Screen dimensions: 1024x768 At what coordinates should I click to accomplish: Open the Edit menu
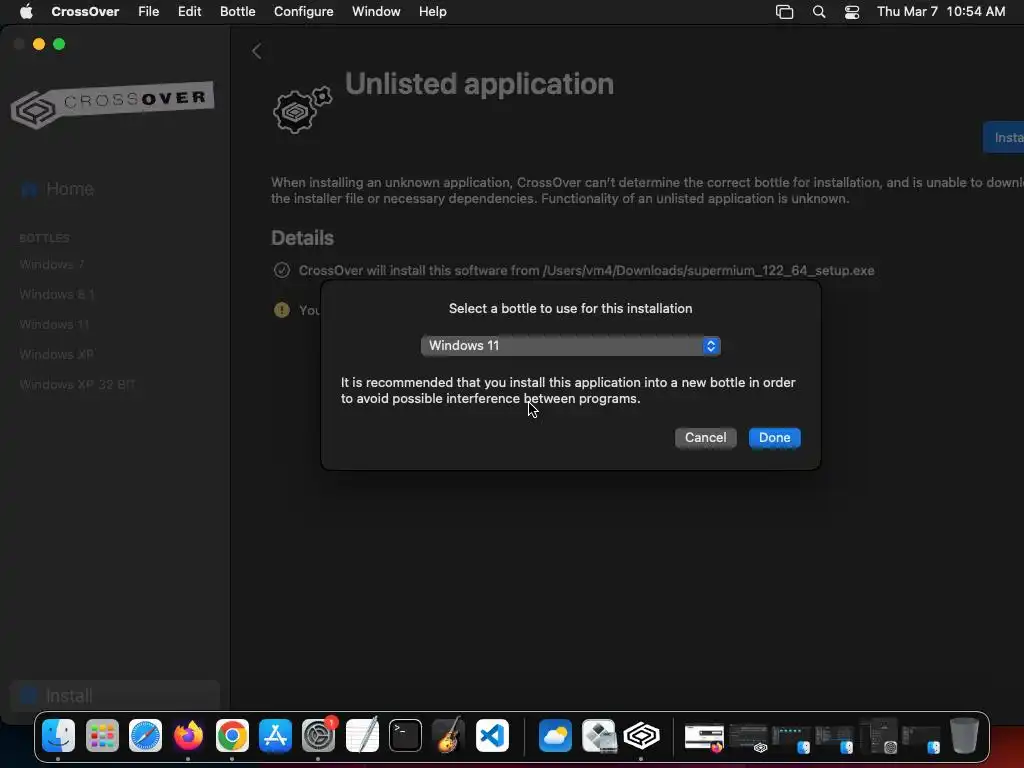coord(189,12)
